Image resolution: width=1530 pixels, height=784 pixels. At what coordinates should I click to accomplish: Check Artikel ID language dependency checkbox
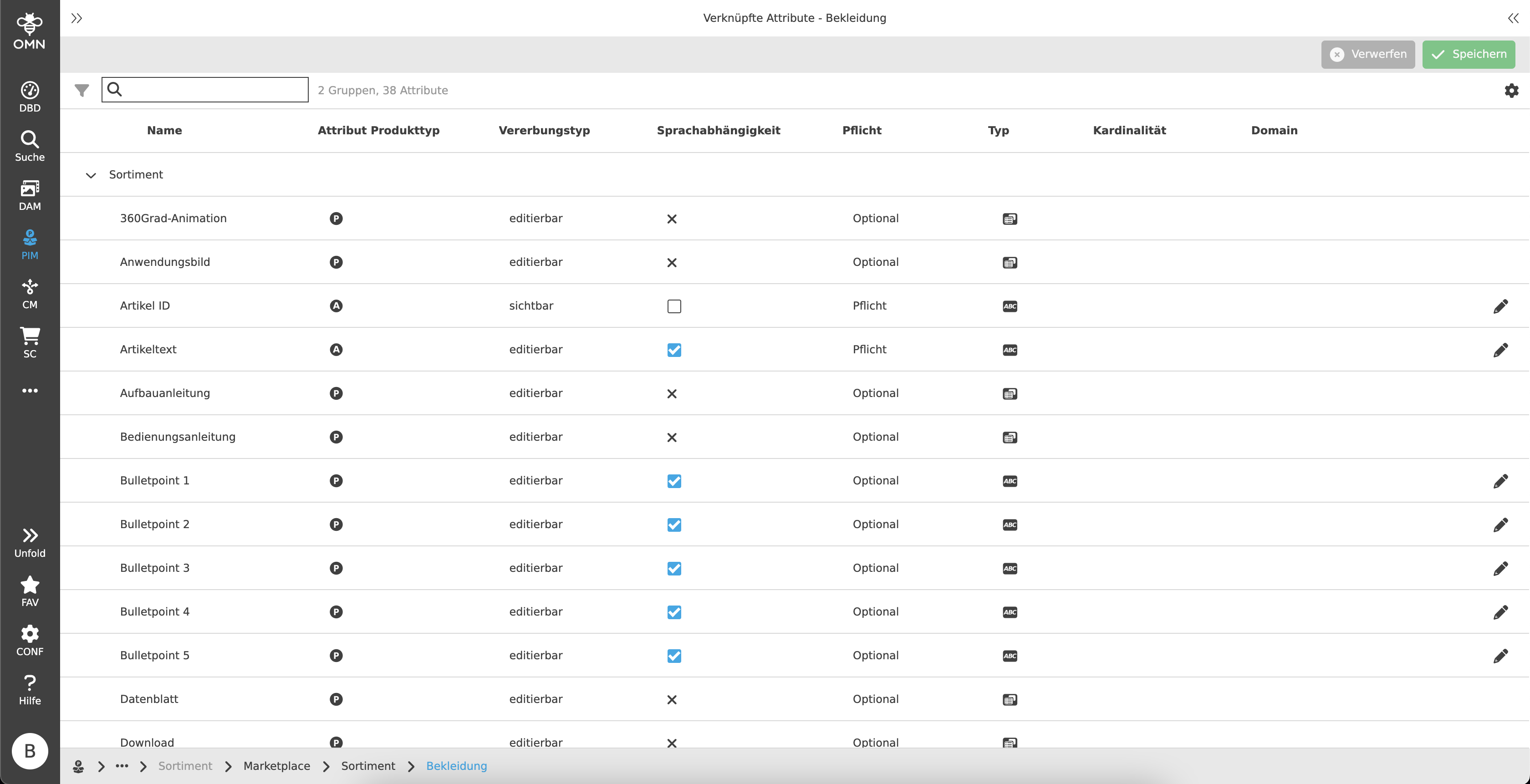tap(673, 306)
